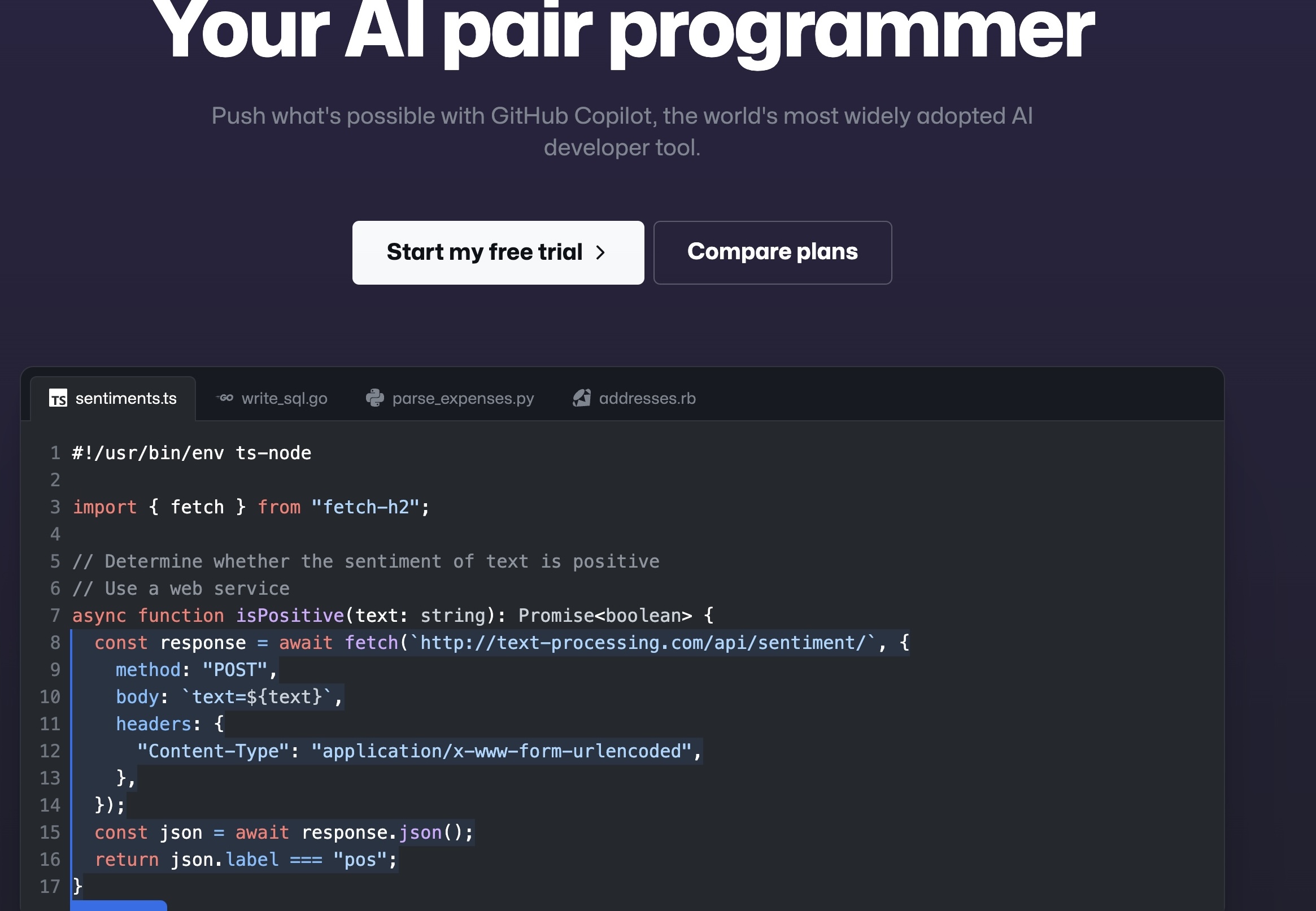Click the "fetch-h2" import string
1316x911 pixels.
(x=365, y=507)
